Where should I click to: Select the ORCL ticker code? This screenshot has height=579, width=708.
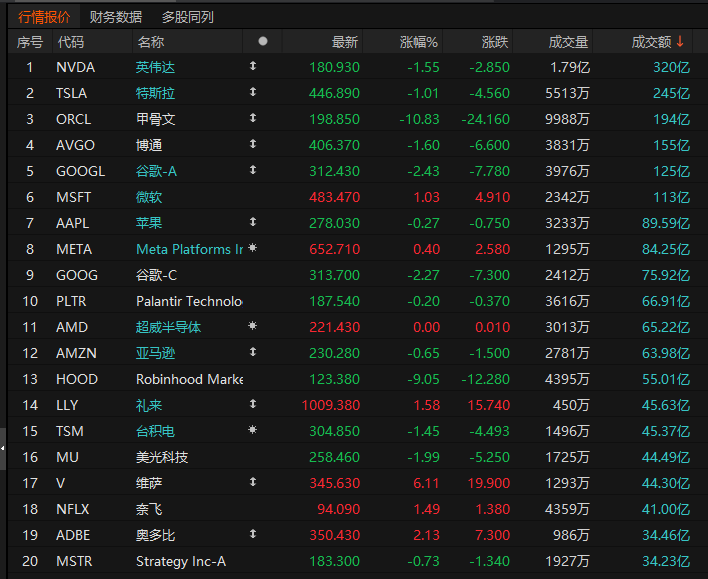coord(74,119)
